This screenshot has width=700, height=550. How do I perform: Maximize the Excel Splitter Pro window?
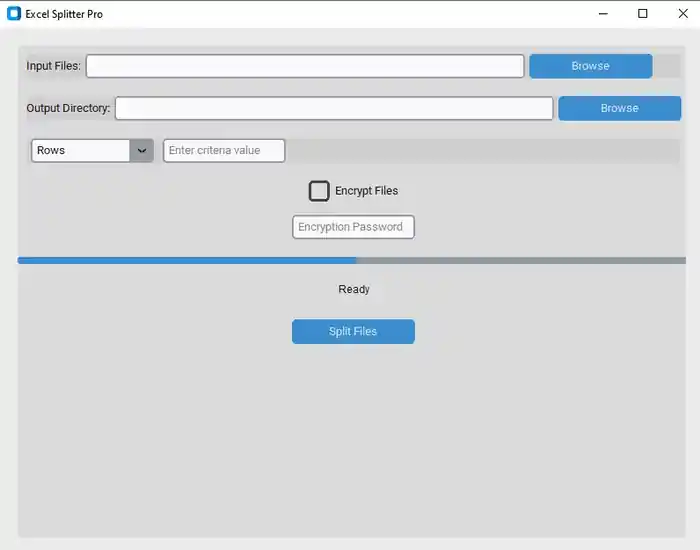point(642,14)
